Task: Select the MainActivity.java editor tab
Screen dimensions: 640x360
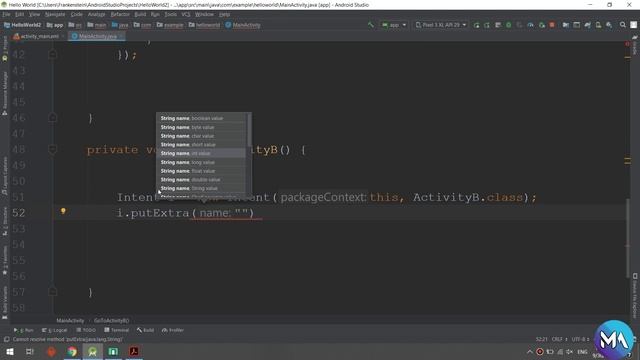Action: pyautogui.click(x=97, y=36)
